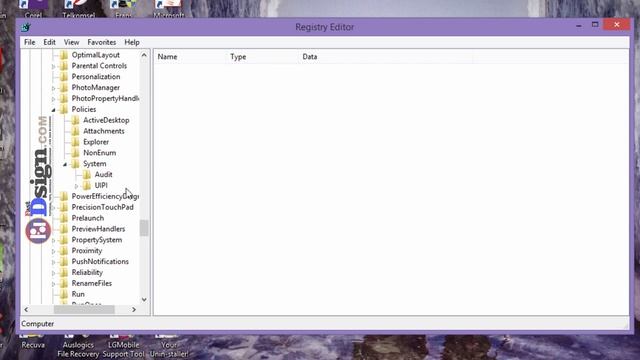Click the tree scroll up arrow
This screenshot has width=640, height=360.
pos(144,55)
